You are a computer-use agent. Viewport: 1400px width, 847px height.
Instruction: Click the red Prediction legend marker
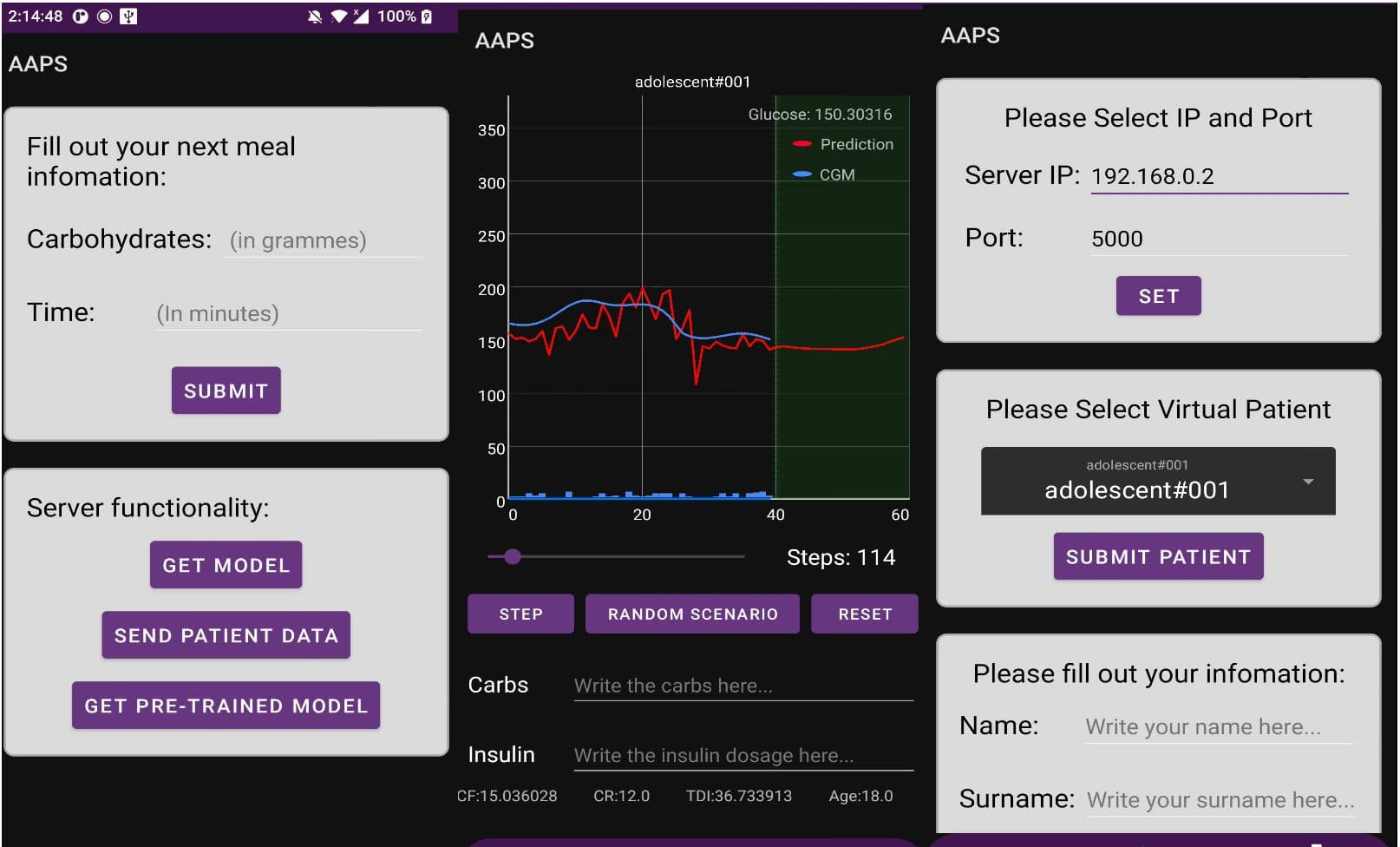(802, 144)
